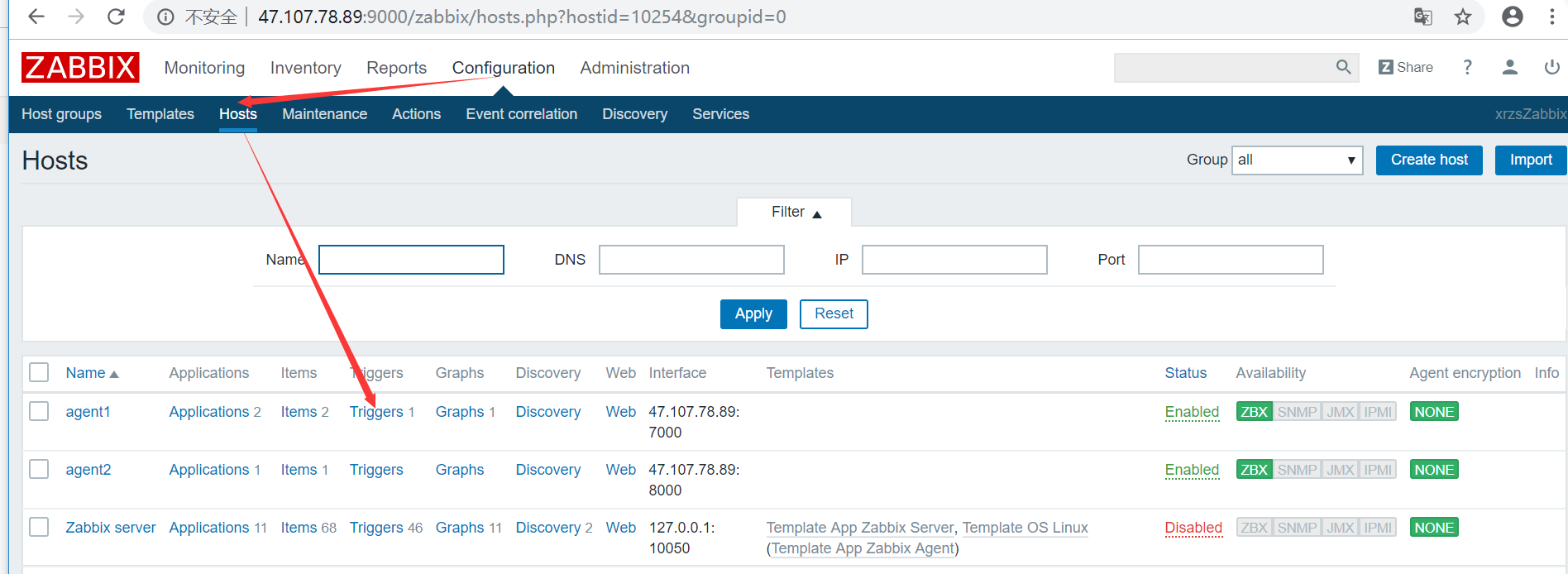Focus the IP filter field

point(954,260)
